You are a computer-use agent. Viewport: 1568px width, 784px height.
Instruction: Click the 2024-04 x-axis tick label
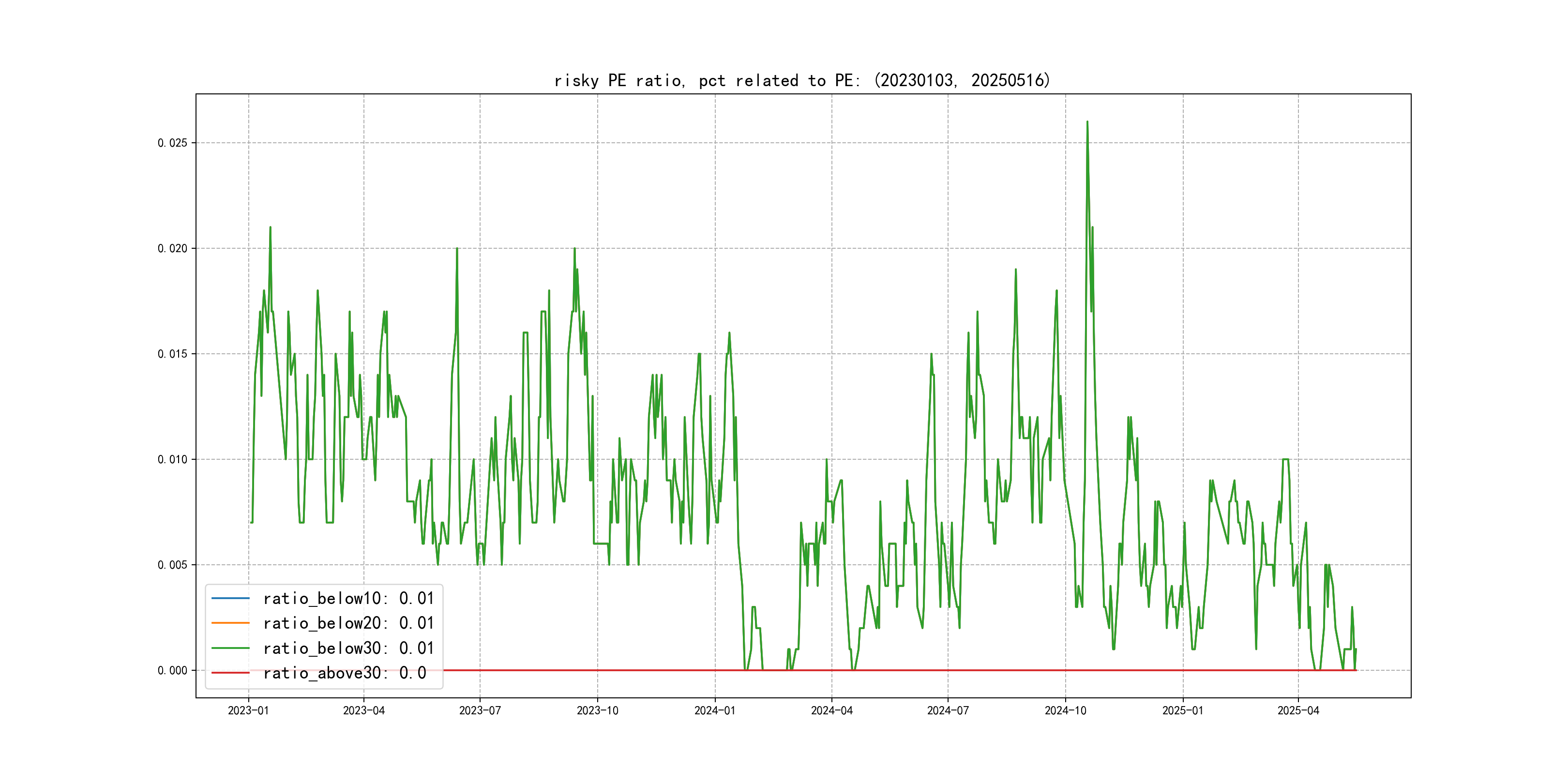(x=831, y=710)
